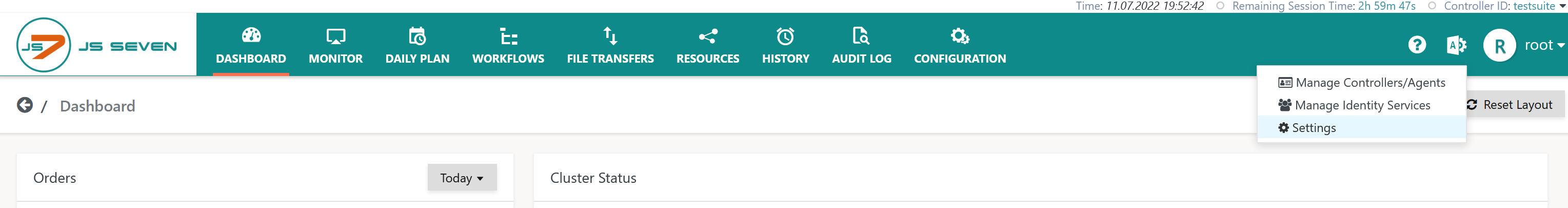The width and height of the screenshot is (1568, 208).
Task: Click the Monitor screen icon
Action: (x=335, y=36)
